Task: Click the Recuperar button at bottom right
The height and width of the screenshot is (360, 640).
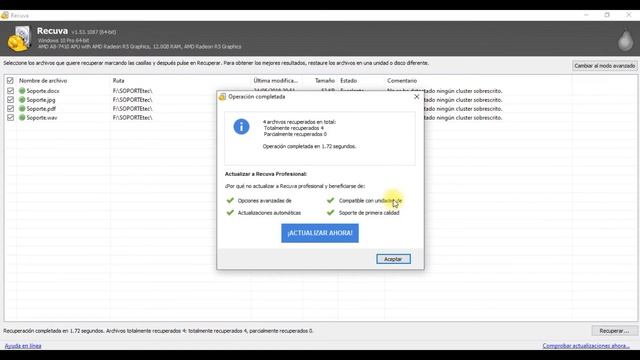Action: pos(614,331)
